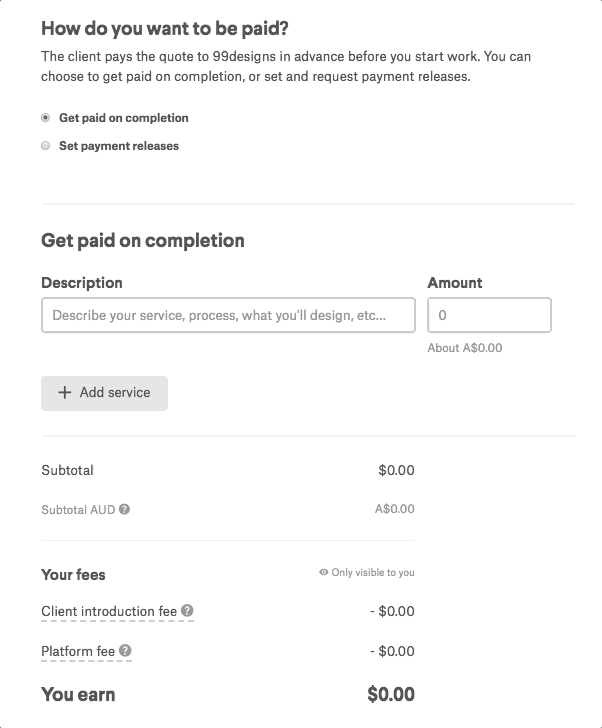Click the How do you want to be paid heading
602x728 pixels.
click(165, 28)
